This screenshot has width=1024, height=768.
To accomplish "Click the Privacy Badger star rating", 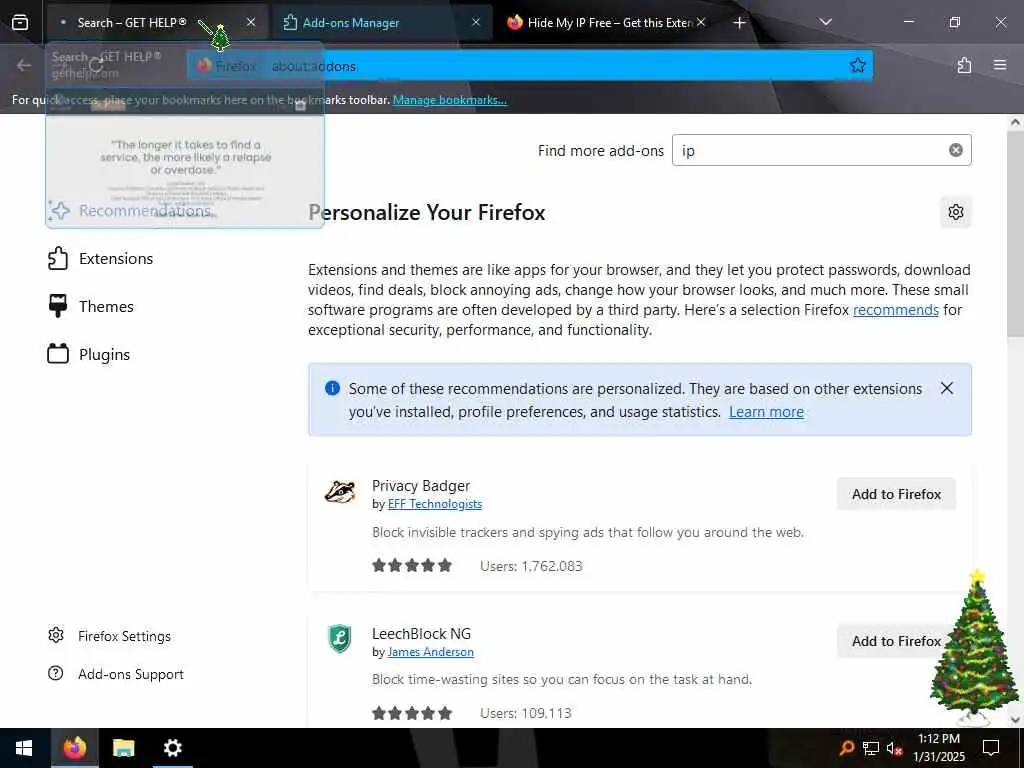I will 411,566.
